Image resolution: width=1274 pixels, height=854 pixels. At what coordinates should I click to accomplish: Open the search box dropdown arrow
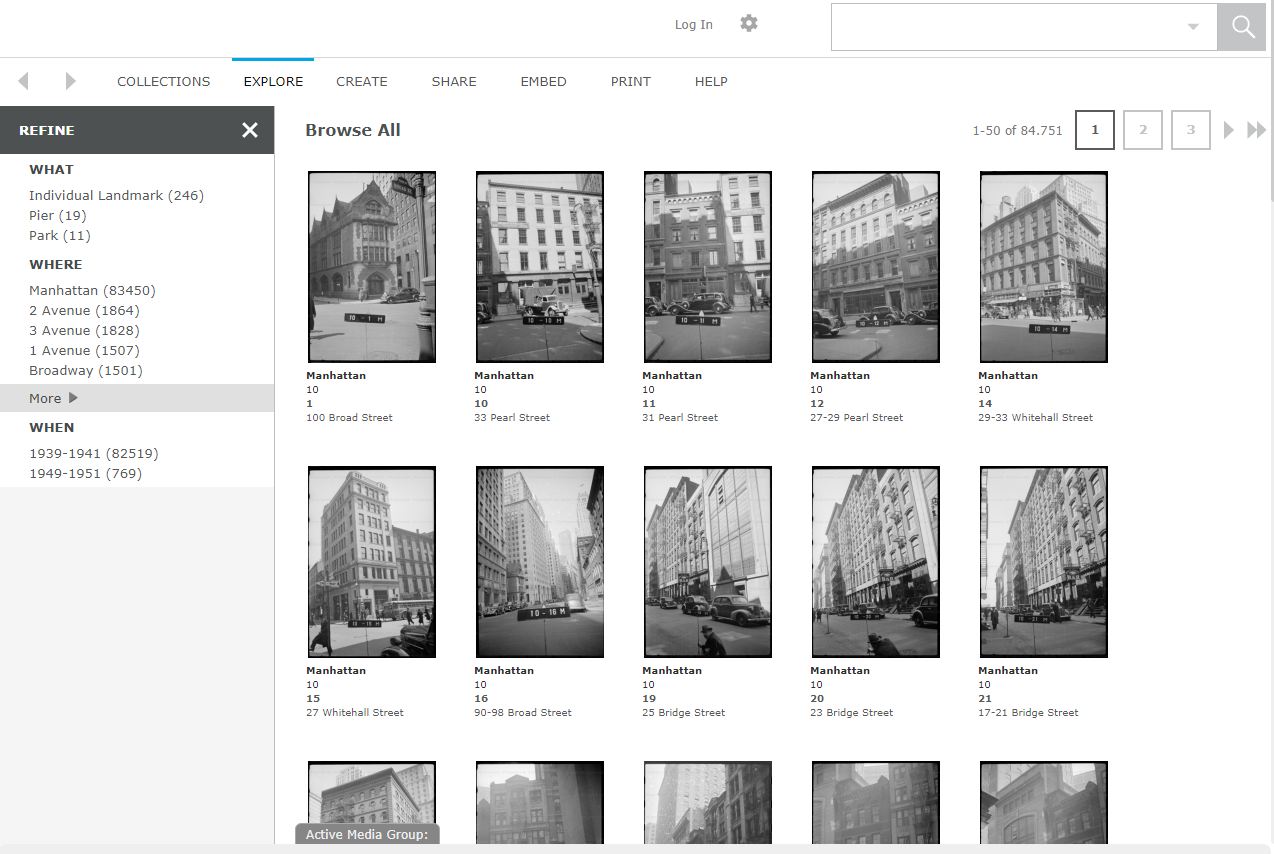tap(1193, 27)
